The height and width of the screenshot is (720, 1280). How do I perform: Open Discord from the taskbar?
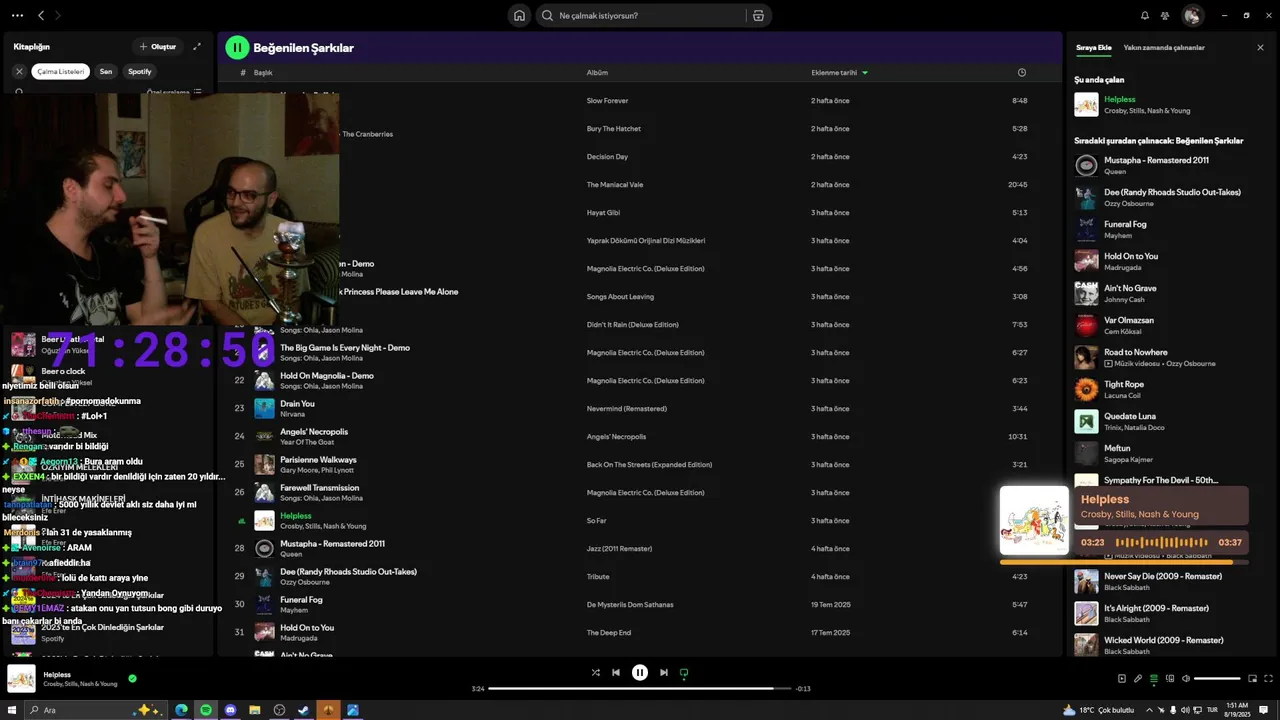point(231,710)
